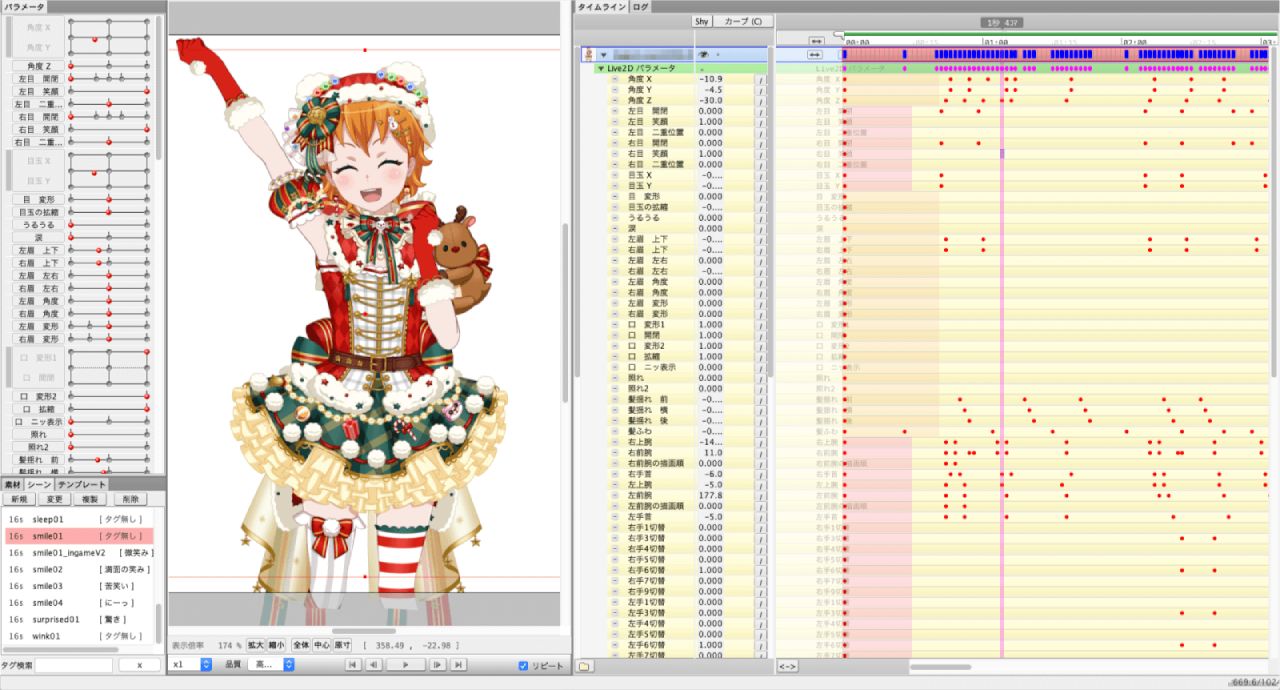Adjust the 左目 笑顔 parameter slider

108,90
